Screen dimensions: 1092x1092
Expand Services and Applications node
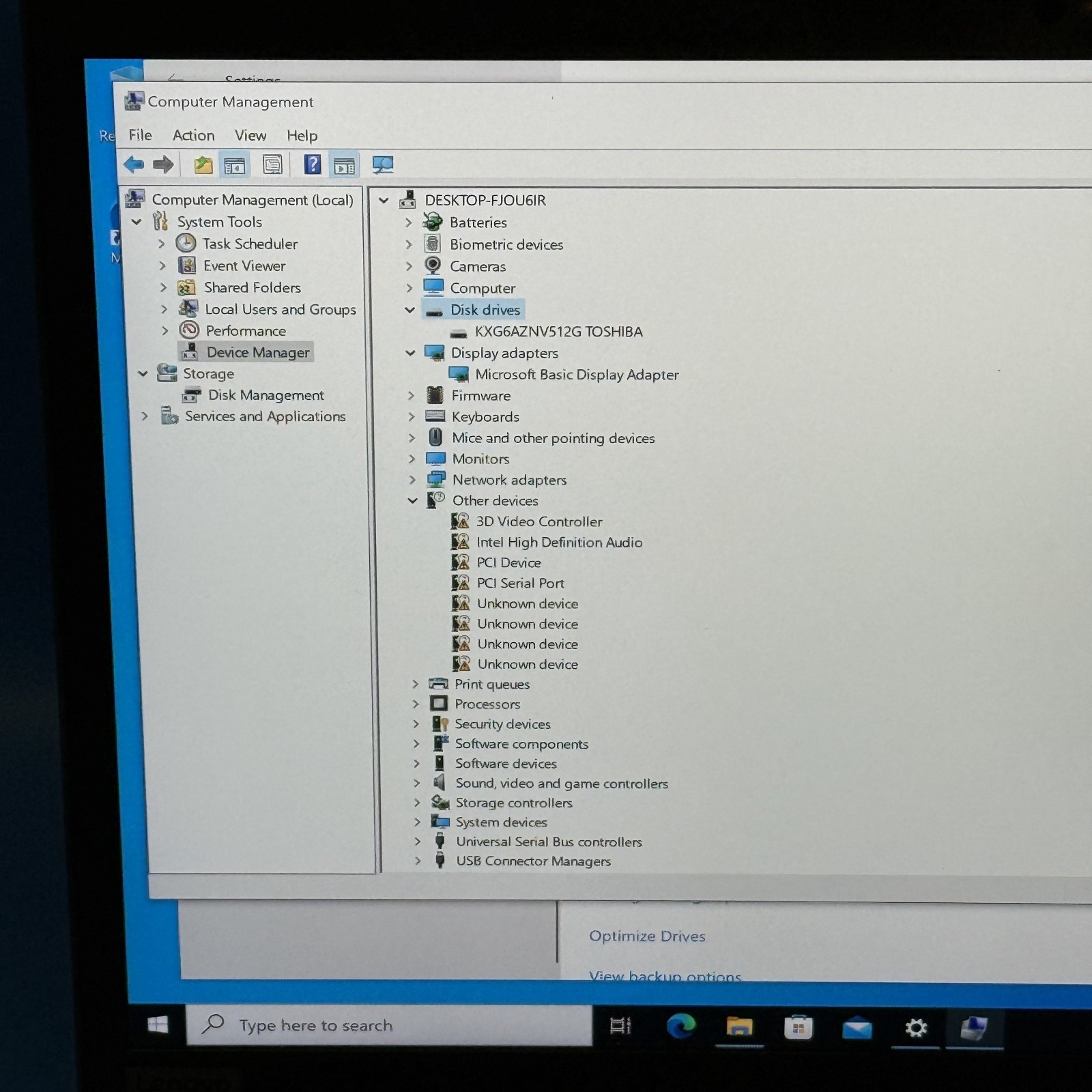(145, 416)
